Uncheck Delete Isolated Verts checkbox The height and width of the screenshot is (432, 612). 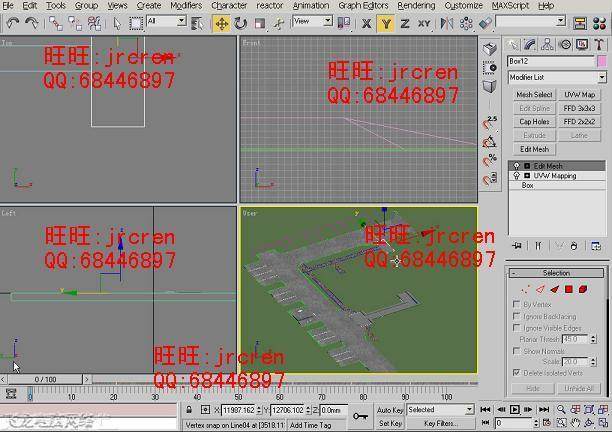[x=516, y=373]
